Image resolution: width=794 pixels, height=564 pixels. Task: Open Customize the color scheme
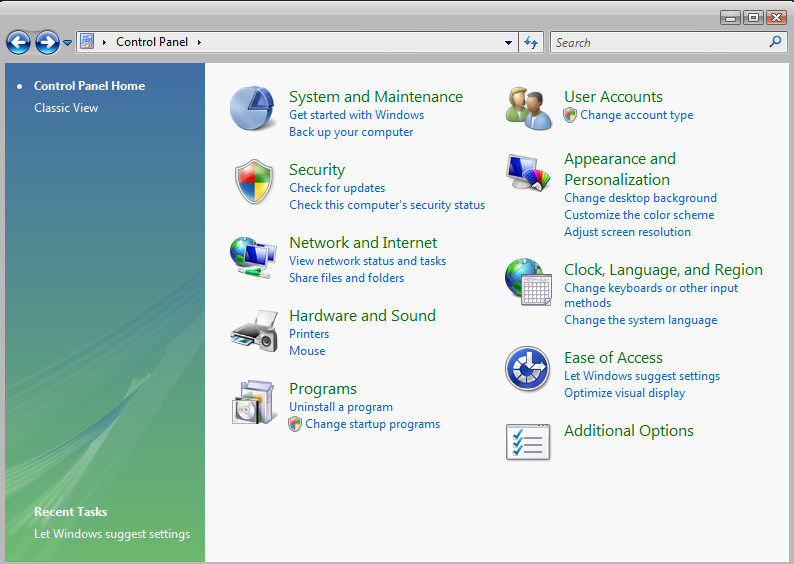pos(639,215)
